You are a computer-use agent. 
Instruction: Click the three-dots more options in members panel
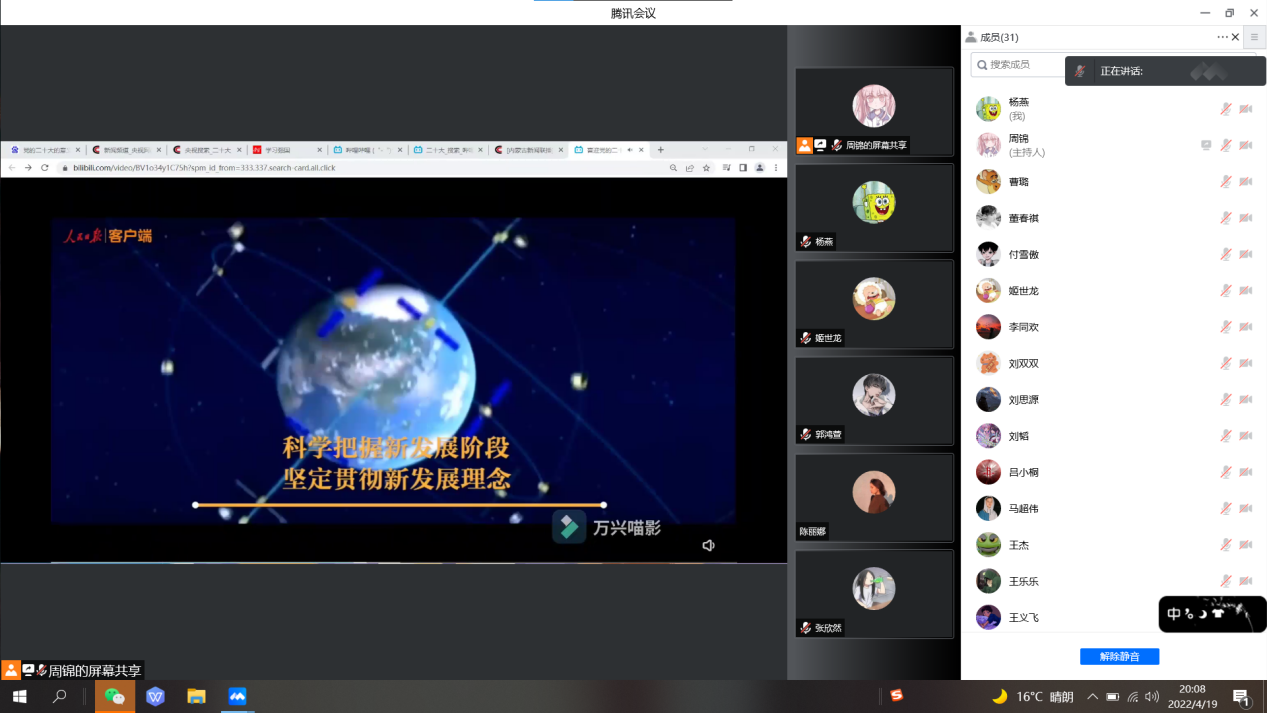[x=1222, y=37]
